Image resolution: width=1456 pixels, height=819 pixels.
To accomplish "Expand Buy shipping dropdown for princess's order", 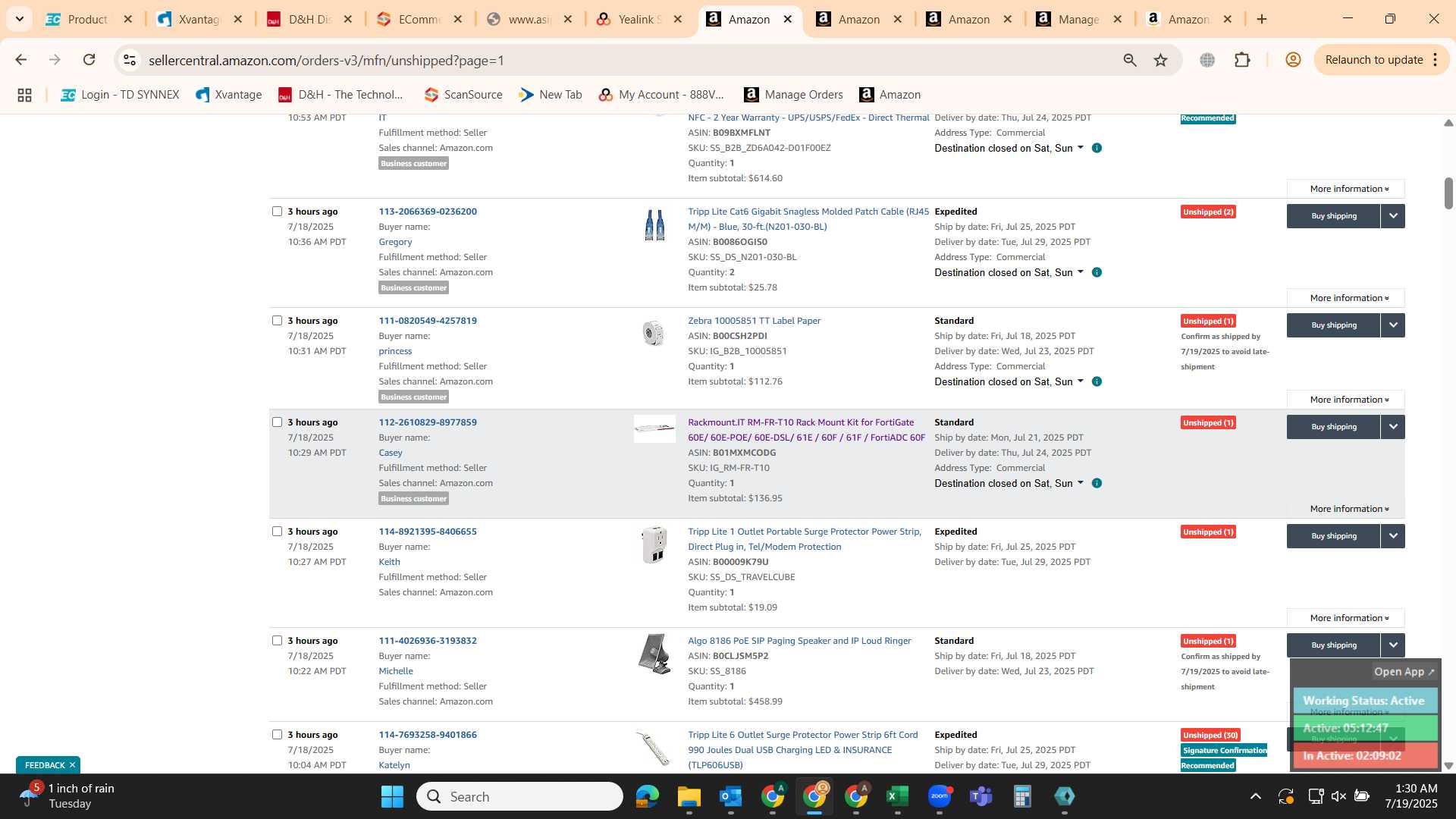I will click(1393, 325).
